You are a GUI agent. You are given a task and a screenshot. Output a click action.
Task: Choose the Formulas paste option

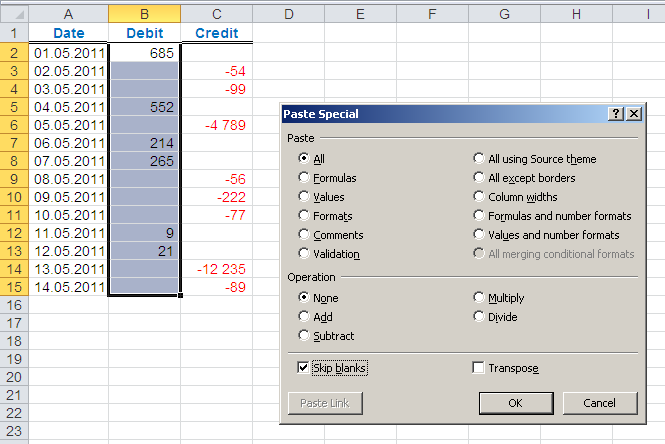pos(304,178)
